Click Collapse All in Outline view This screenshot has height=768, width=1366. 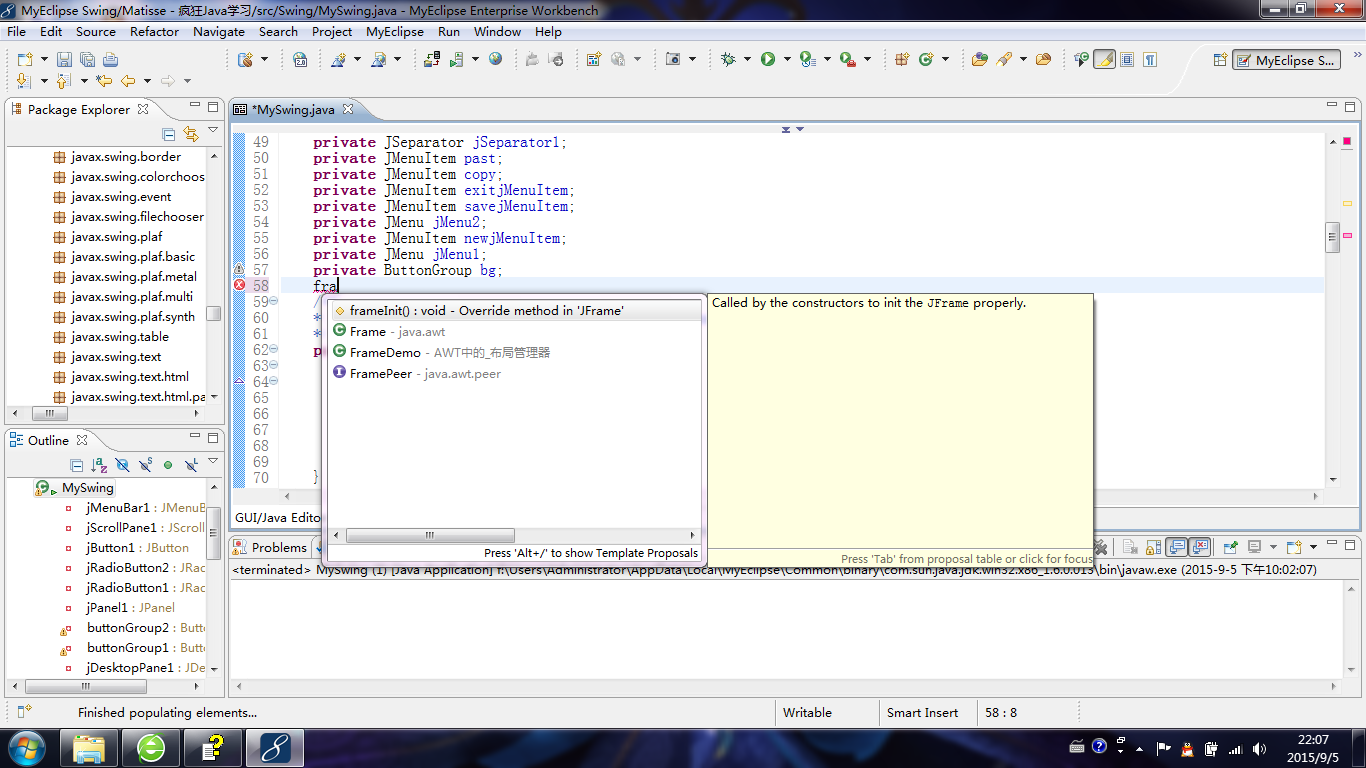pos(76,465)
